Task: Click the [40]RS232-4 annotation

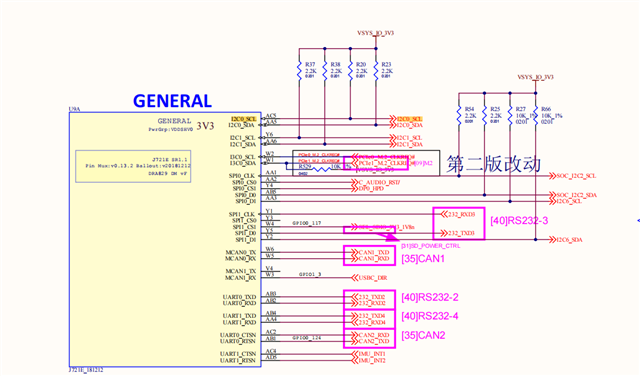Action: [x=429, y=316]
